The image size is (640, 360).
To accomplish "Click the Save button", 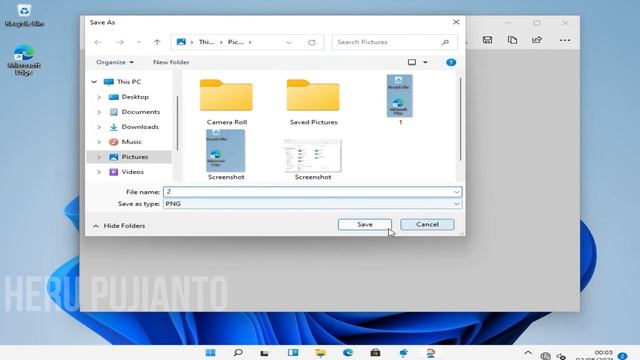I will (364, 224).
